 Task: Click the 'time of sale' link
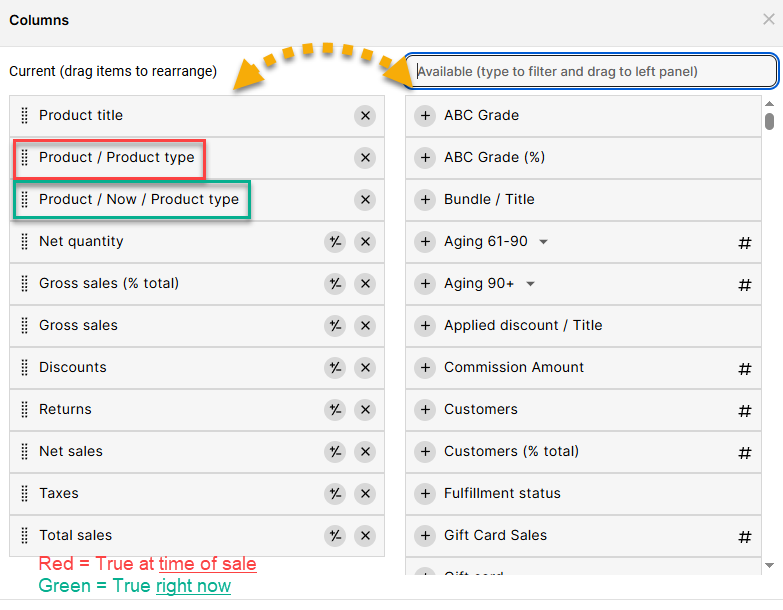click(207, 564)
